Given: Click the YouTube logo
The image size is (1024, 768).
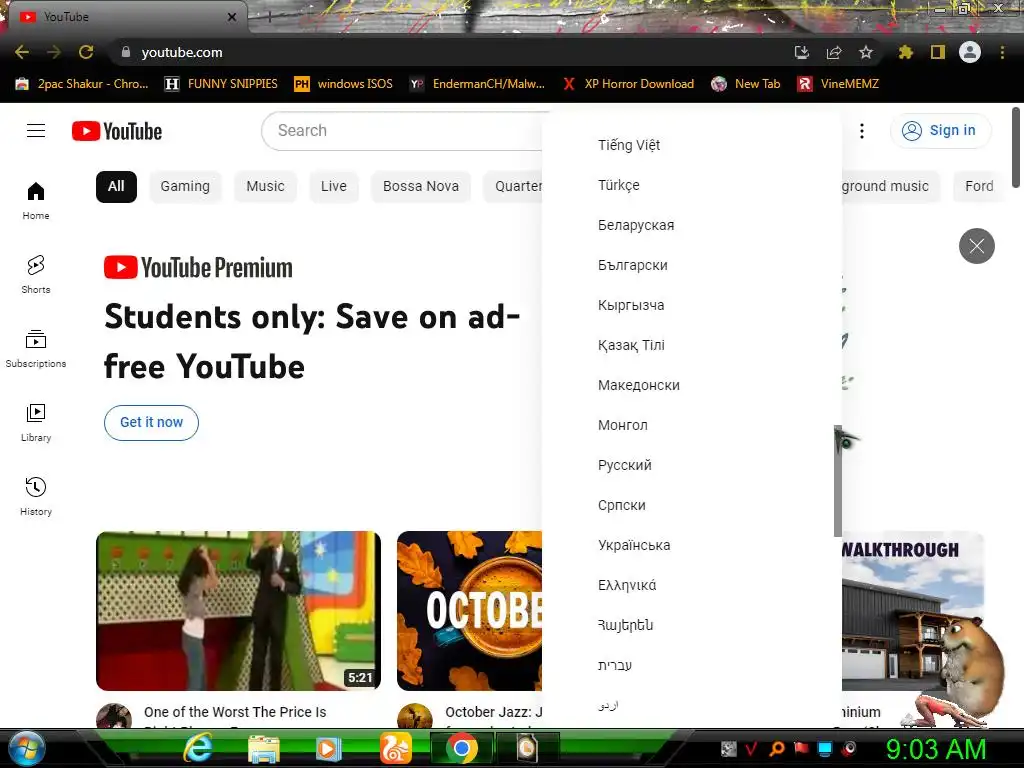Looking at the screenshot, I should click(117, 131).
